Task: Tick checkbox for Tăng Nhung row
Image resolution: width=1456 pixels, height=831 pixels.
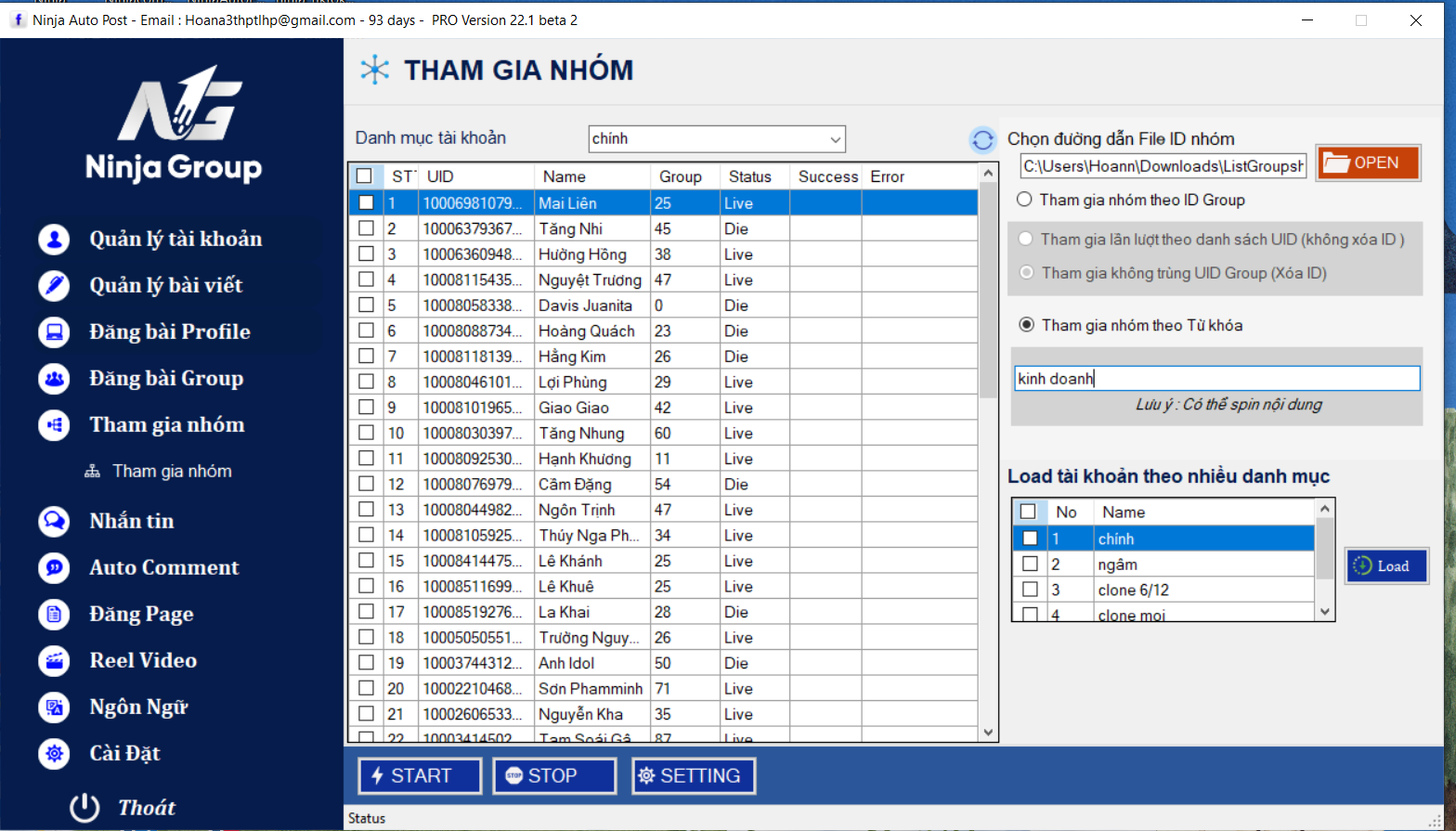Action: 366,433
